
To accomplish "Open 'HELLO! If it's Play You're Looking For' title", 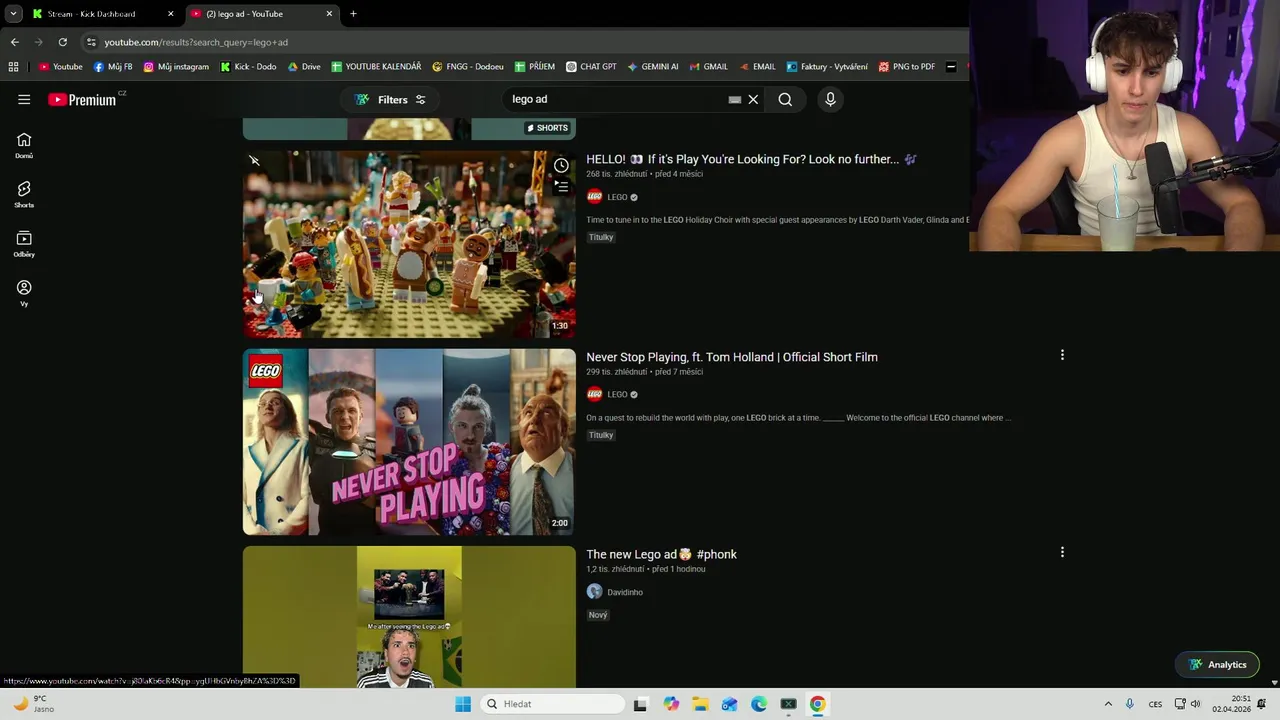I will point(750,159).
